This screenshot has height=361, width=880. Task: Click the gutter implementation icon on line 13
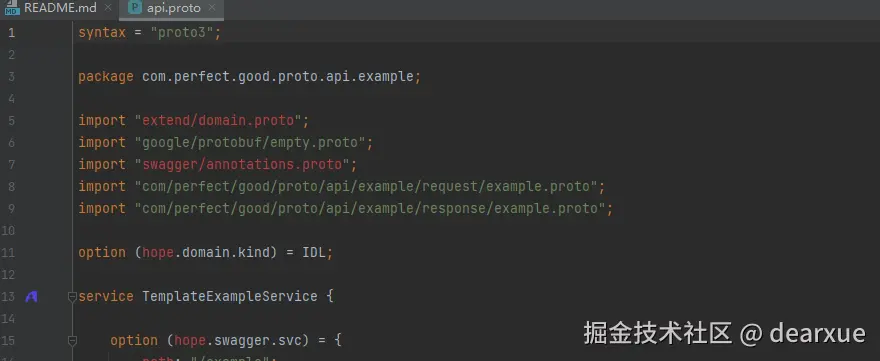tap(31, 296)
